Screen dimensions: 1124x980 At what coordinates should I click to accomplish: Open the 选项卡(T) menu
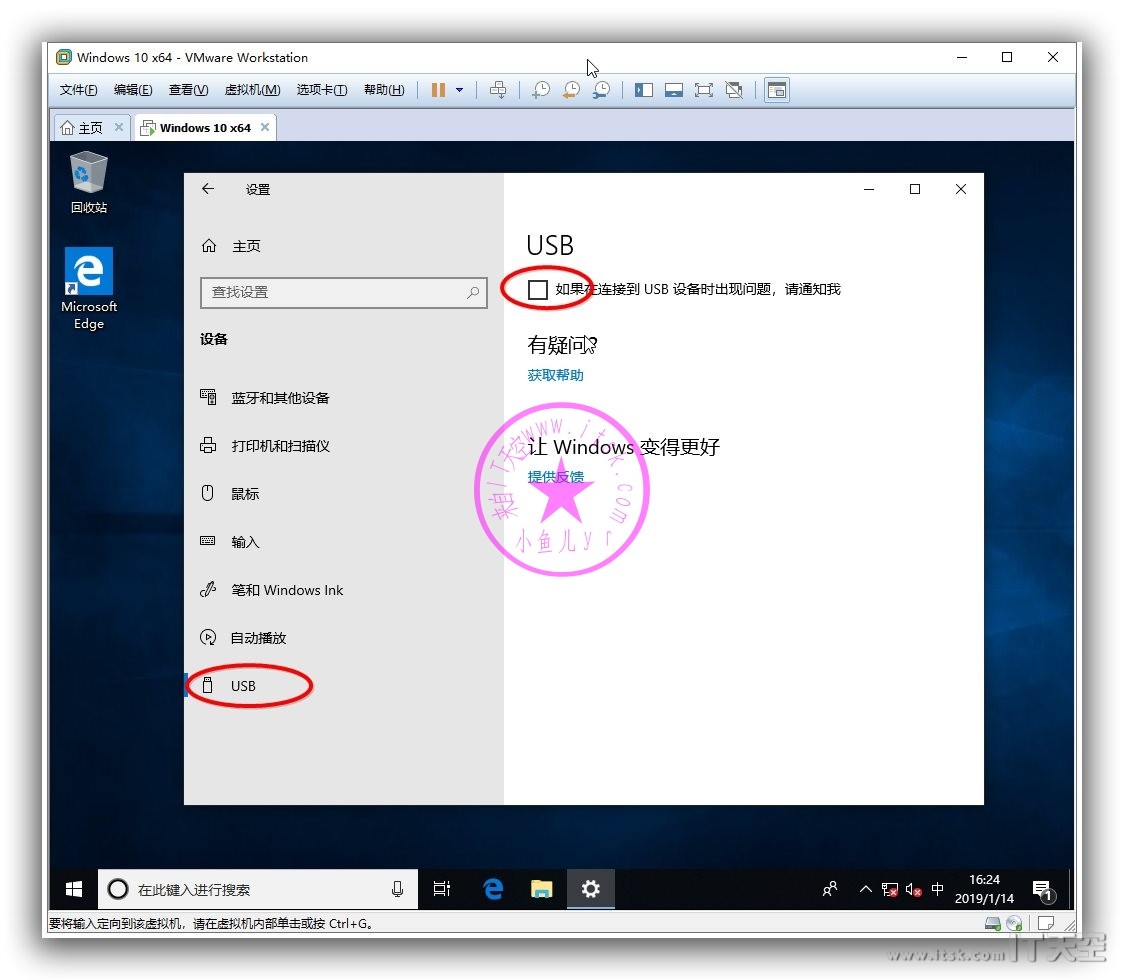pyautogui.click(x=322, y=90)
